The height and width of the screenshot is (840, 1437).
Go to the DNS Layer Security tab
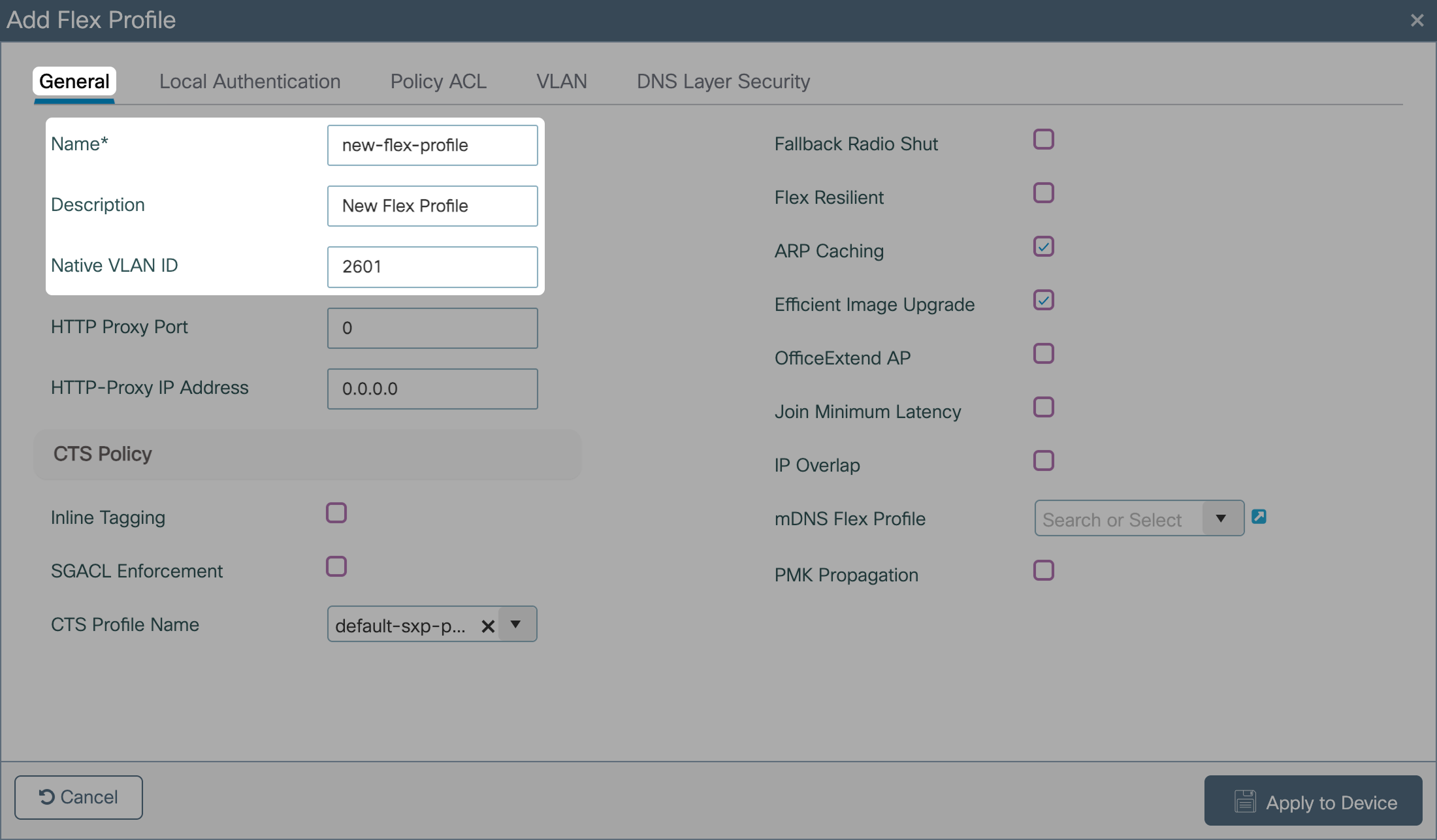tap(723, 82)
